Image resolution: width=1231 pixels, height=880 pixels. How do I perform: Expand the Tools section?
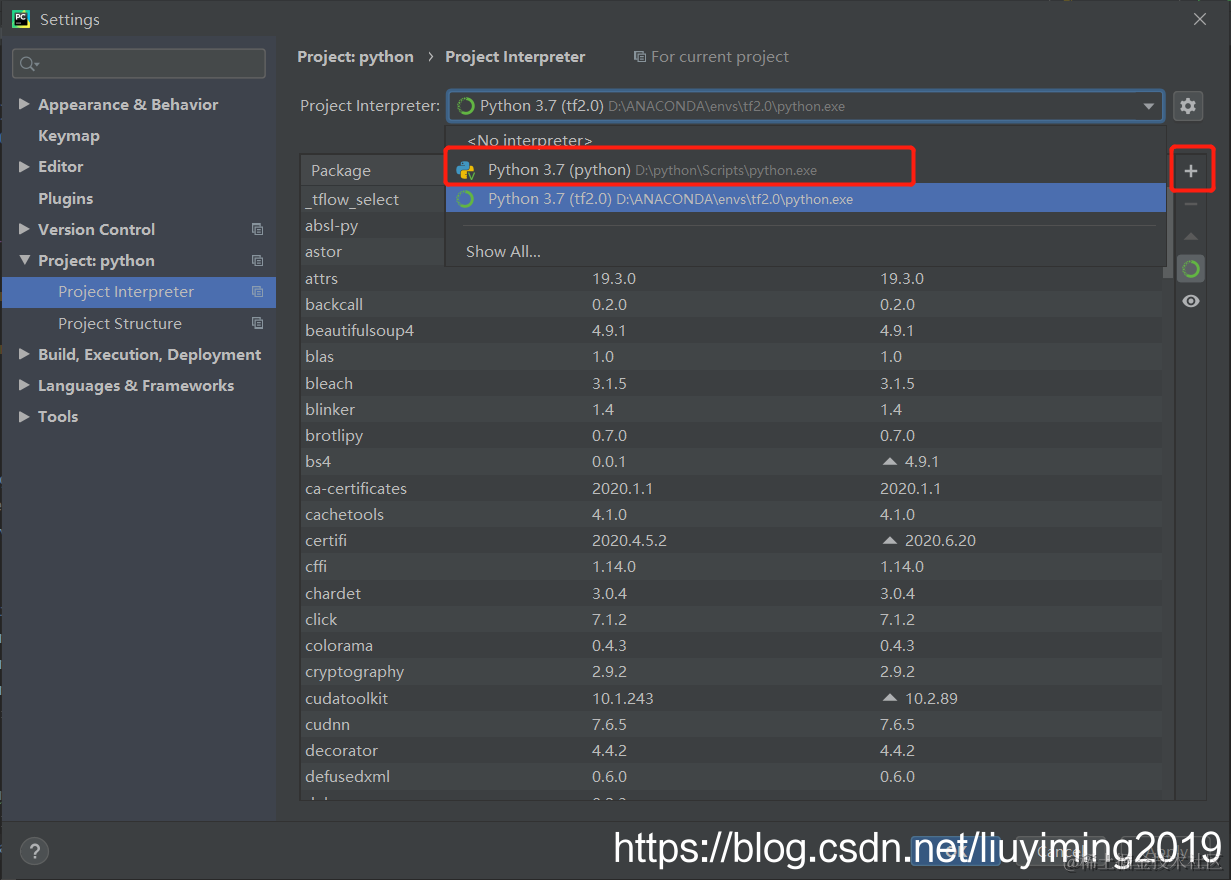pos(24,416)
